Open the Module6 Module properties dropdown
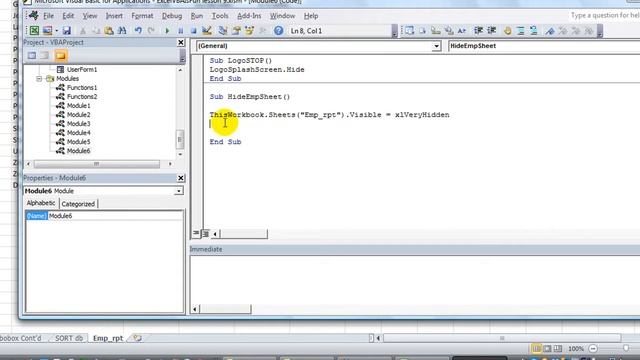Image resolution: width=640 pixels, height=360 pixels. pyautogui.click(x=178, y=191)
